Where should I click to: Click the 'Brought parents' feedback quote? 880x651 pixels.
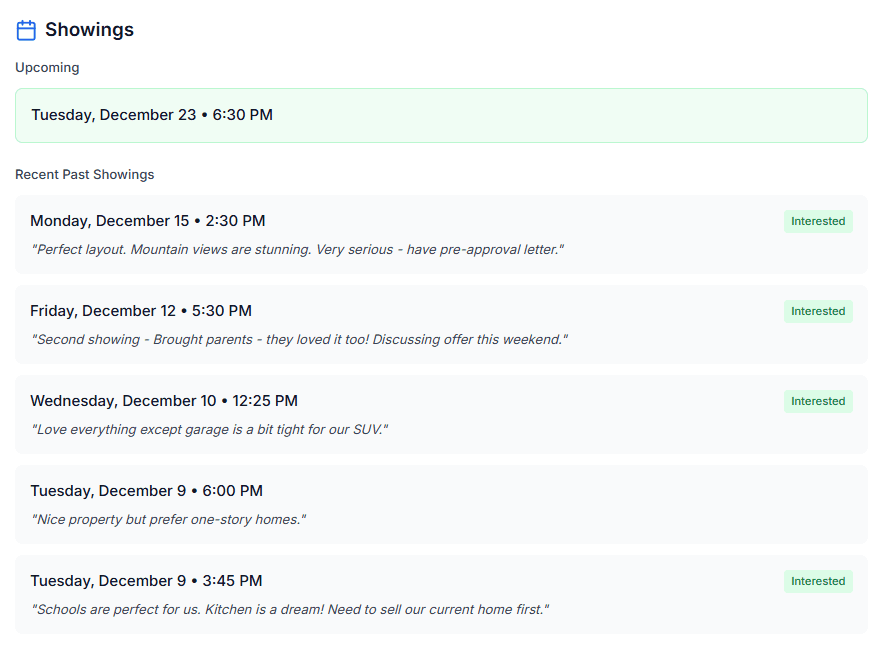click(301, 339)
